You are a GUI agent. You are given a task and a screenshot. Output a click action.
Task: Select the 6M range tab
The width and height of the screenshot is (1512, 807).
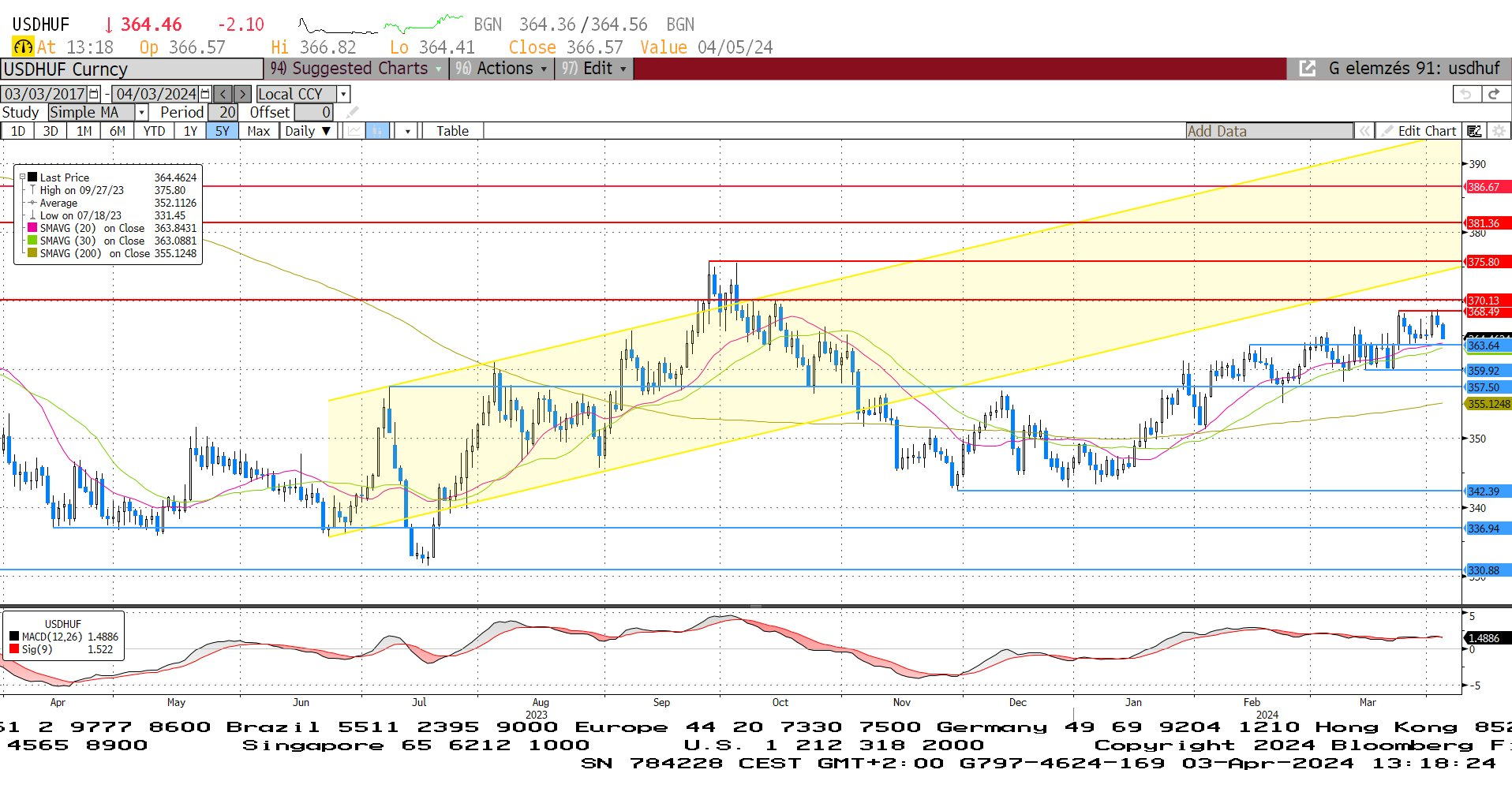(x=118, y=131)
